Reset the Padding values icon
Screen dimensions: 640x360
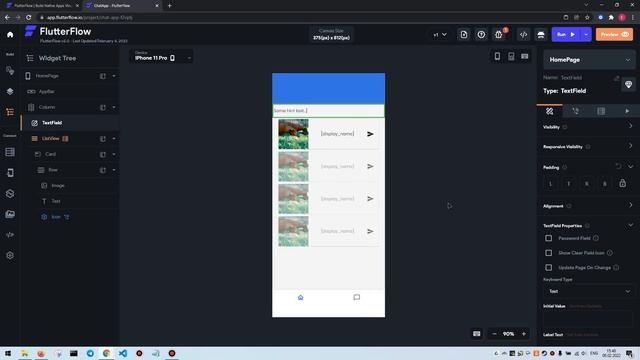pos(619,167)
